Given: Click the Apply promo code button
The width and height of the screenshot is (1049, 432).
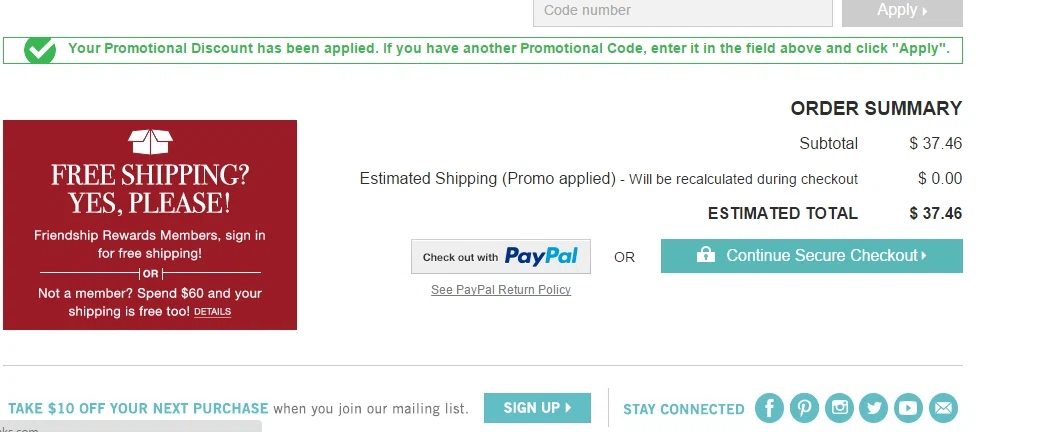Looking at the screenshot, I should [x=902, y=11].
